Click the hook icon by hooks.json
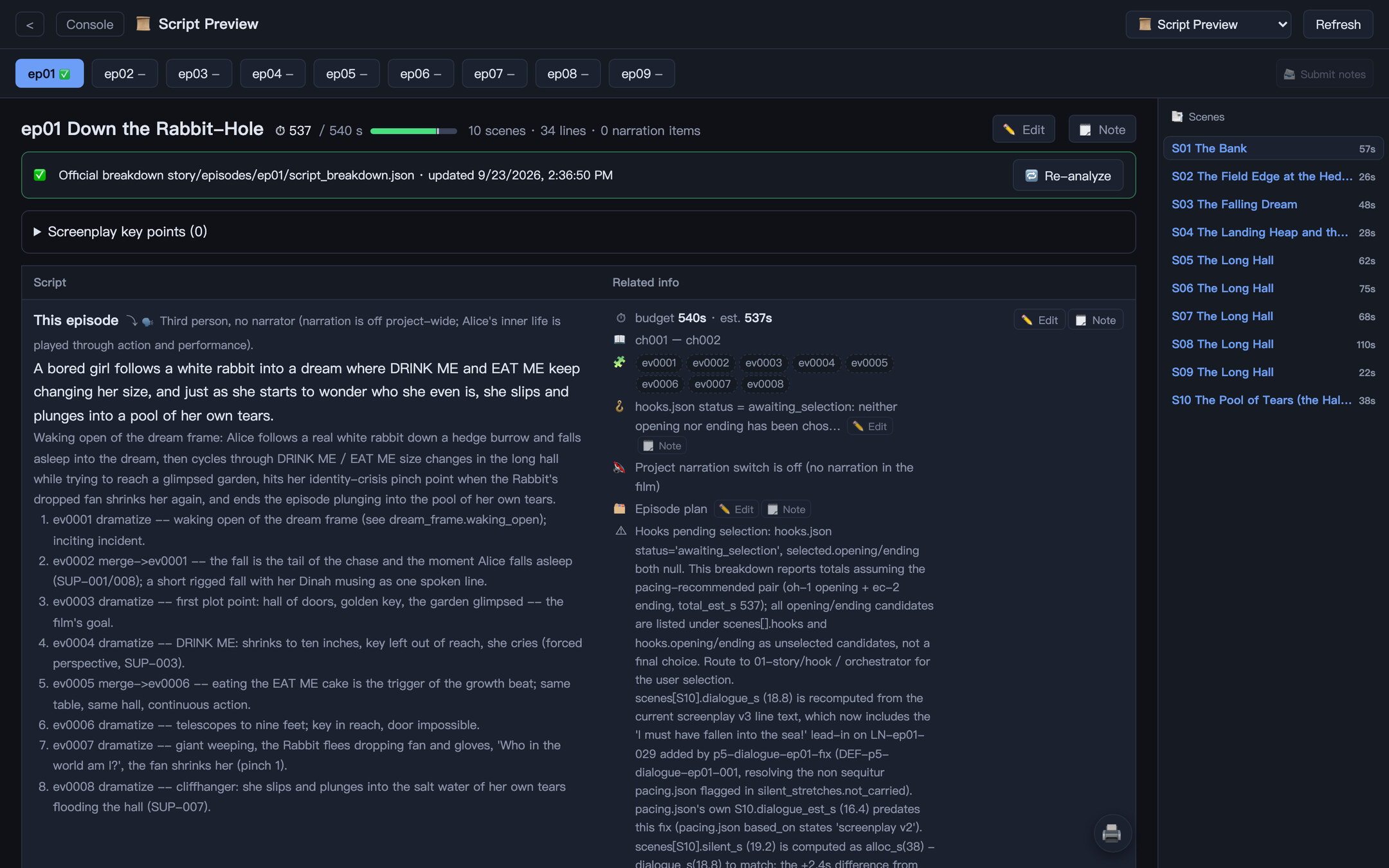Screen dimensions: 1389x868 [x=619, y=406]
